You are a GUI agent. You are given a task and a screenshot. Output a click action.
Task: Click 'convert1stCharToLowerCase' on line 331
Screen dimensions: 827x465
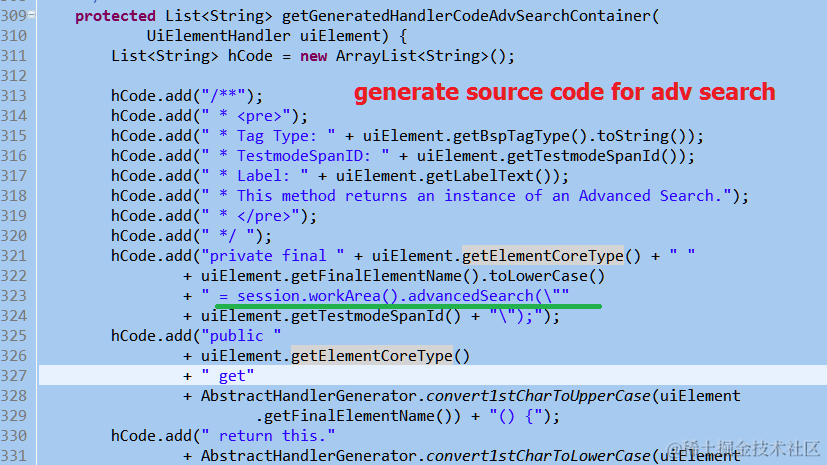tap(538, 456)
